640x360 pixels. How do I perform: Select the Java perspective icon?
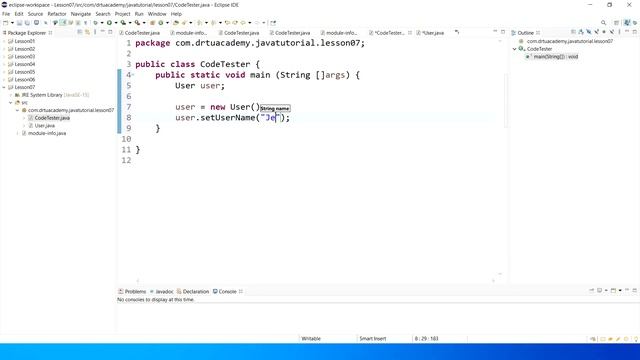click(x=627, y=23)
